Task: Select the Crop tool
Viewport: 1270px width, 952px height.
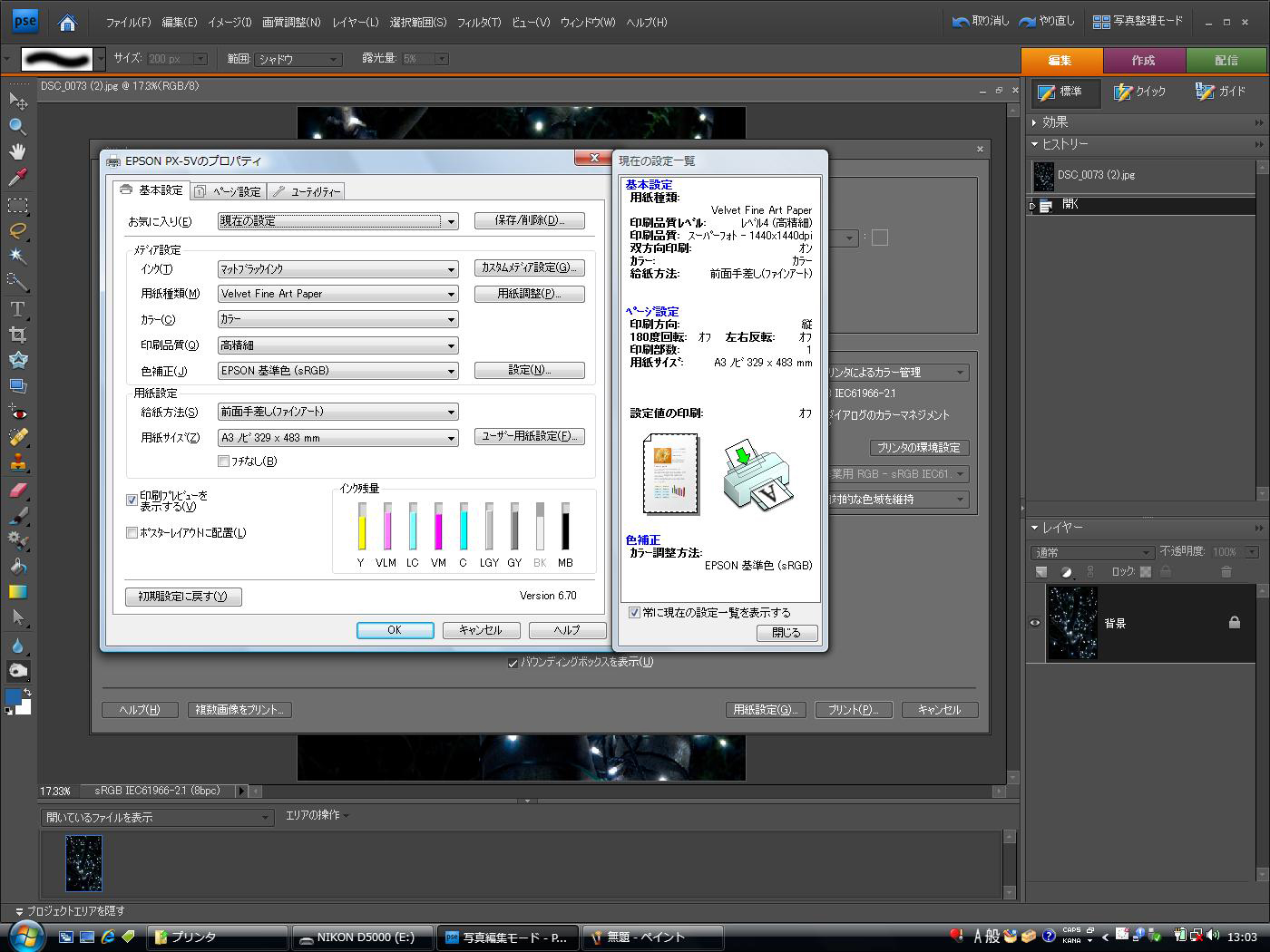Action: 17,335
